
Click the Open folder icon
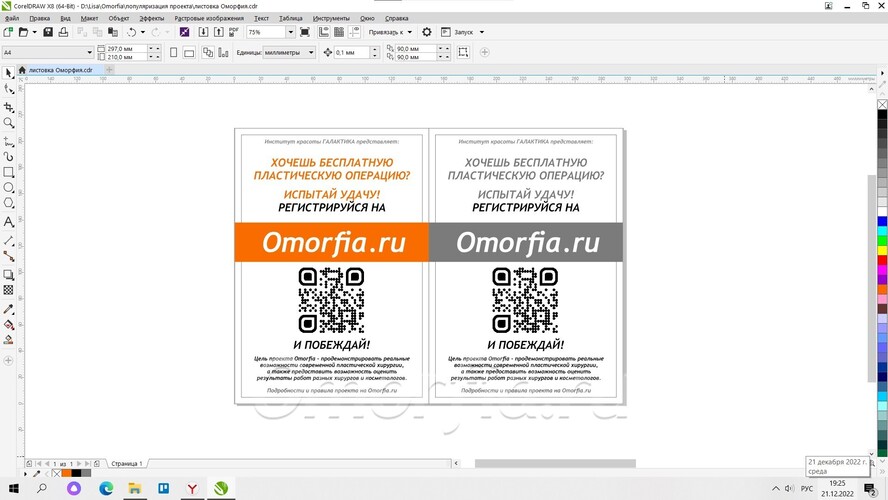click(23, 32)
